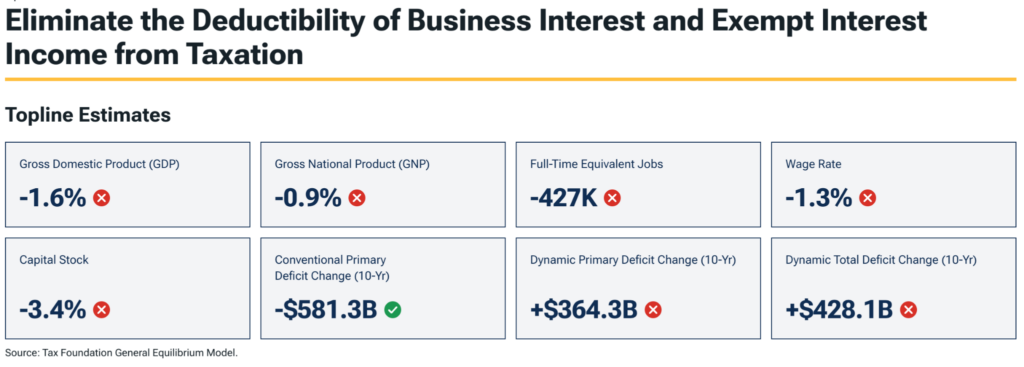1024x367 pixels.
Task: Click the green checkmark icon beside -$581.3B
Action: (x=392, y=310)
